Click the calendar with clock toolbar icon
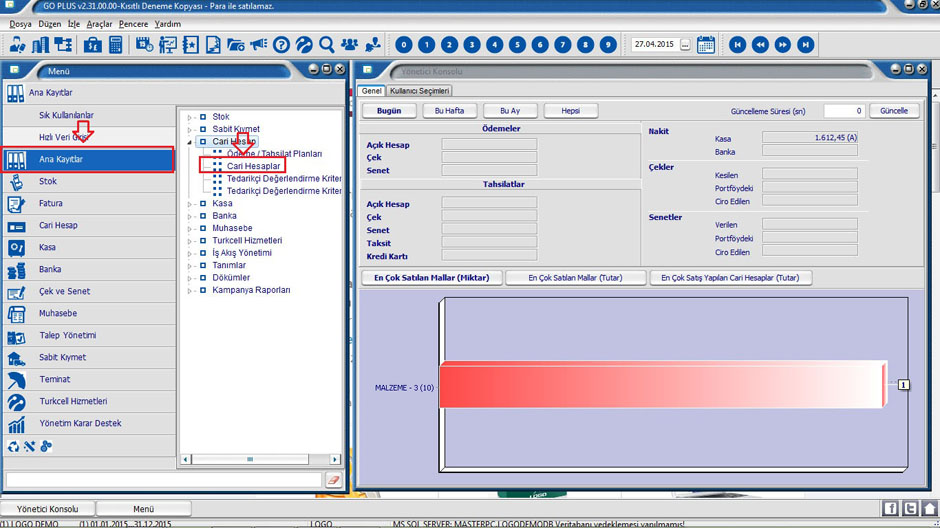 (x=144, y=45)
